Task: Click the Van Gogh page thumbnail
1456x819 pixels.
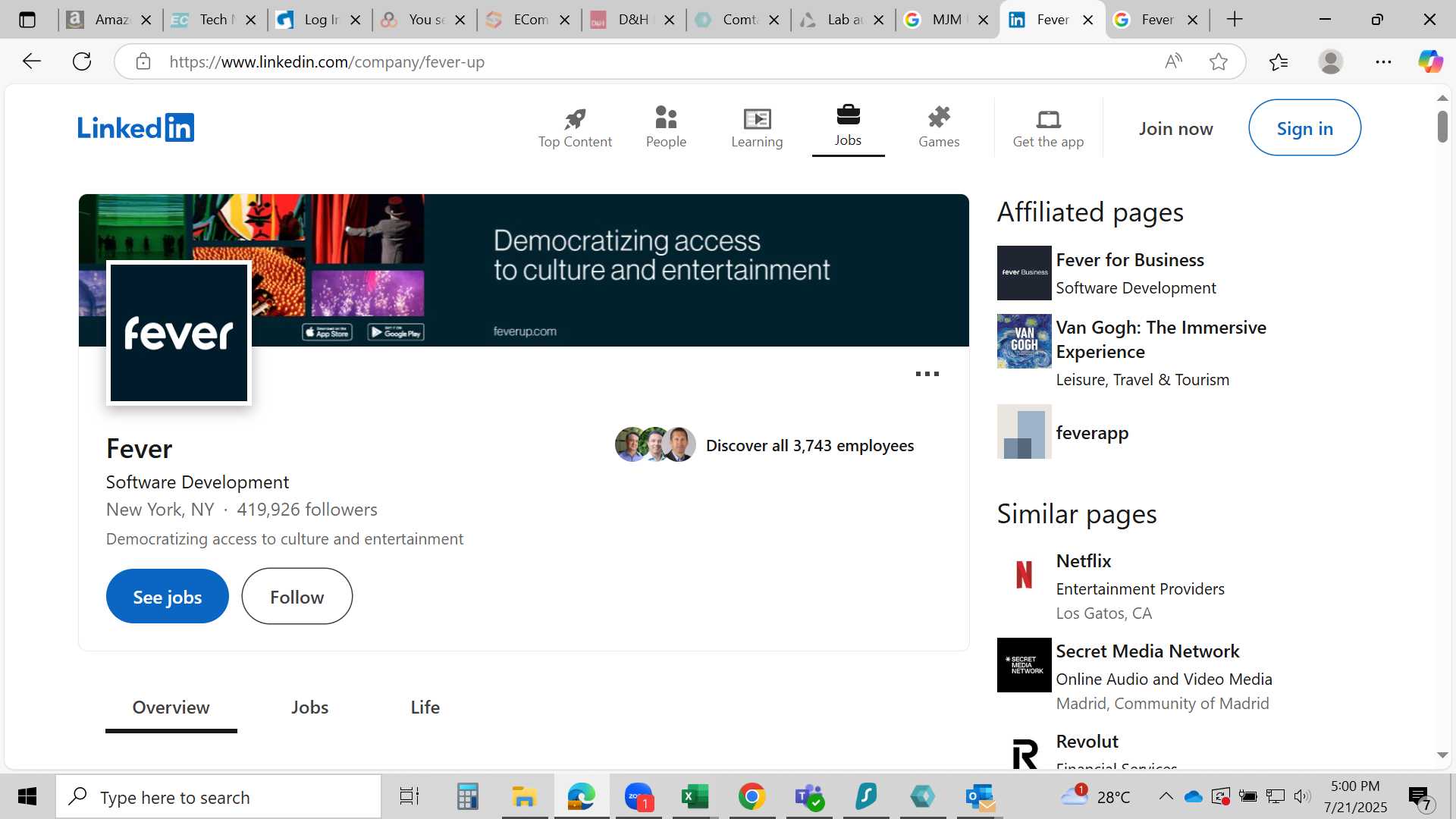Action: click(1024, 341)
